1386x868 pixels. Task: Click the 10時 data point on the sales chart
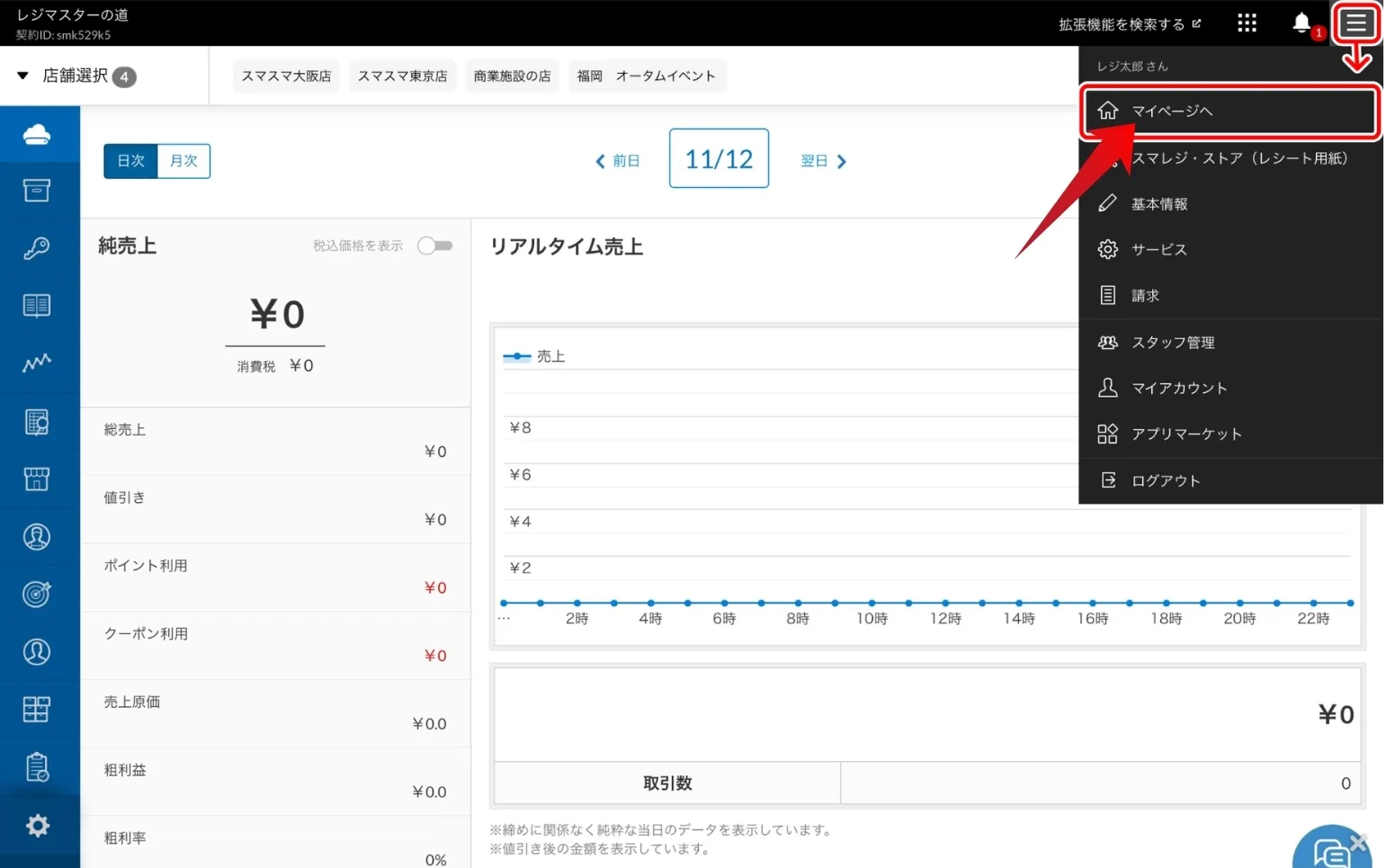click(872, 603)
